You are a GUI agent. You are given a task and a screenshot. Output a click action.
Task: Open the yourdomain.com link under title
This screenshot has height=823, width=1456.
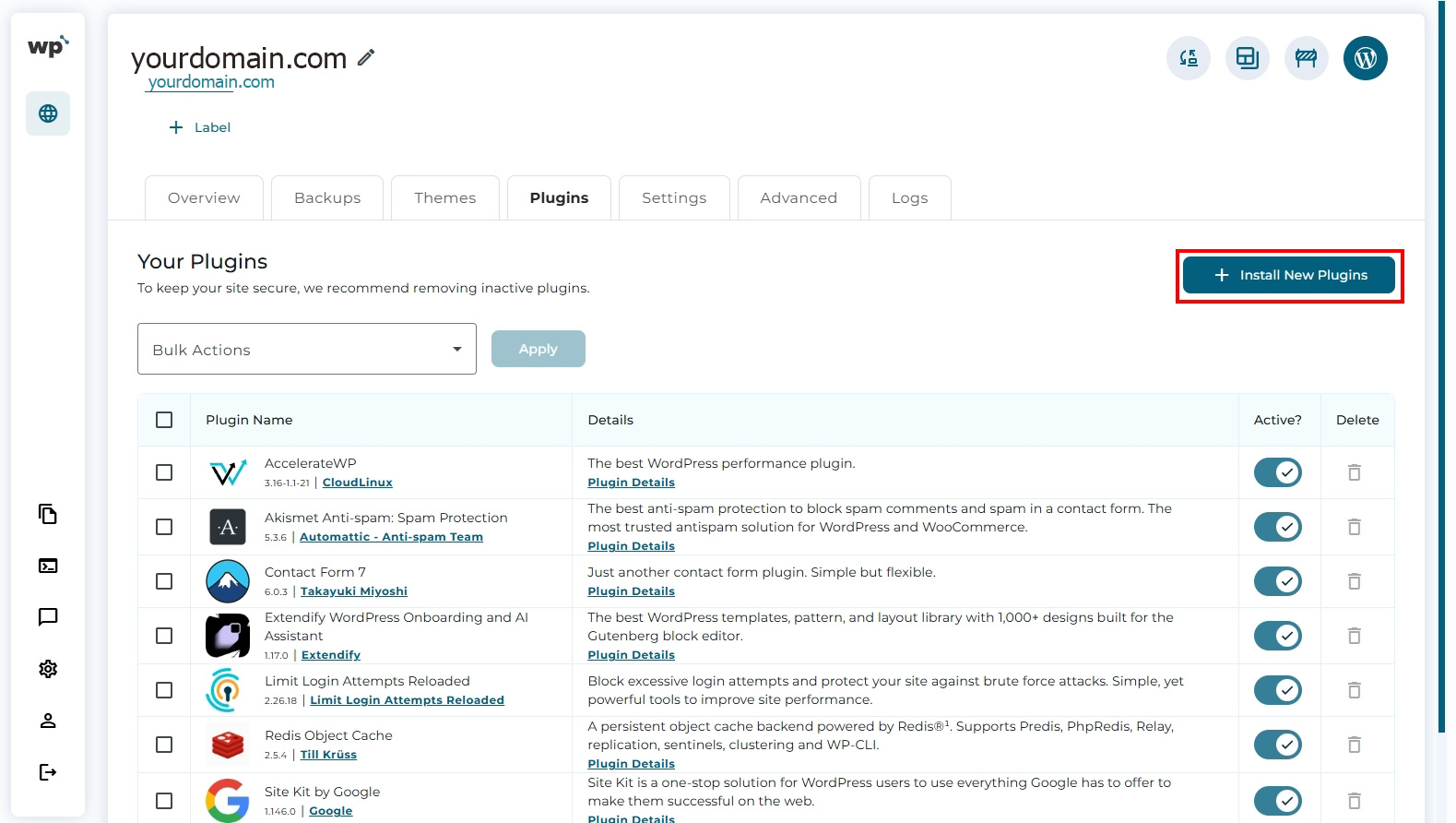click(x=211, y=82)
